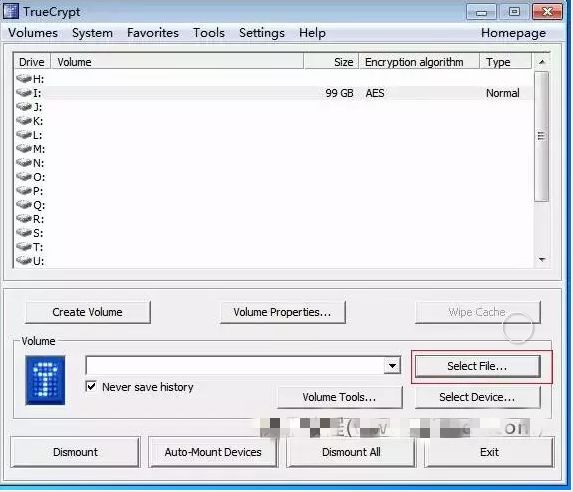Click Auto-Mount Devices button

(213, 452)
